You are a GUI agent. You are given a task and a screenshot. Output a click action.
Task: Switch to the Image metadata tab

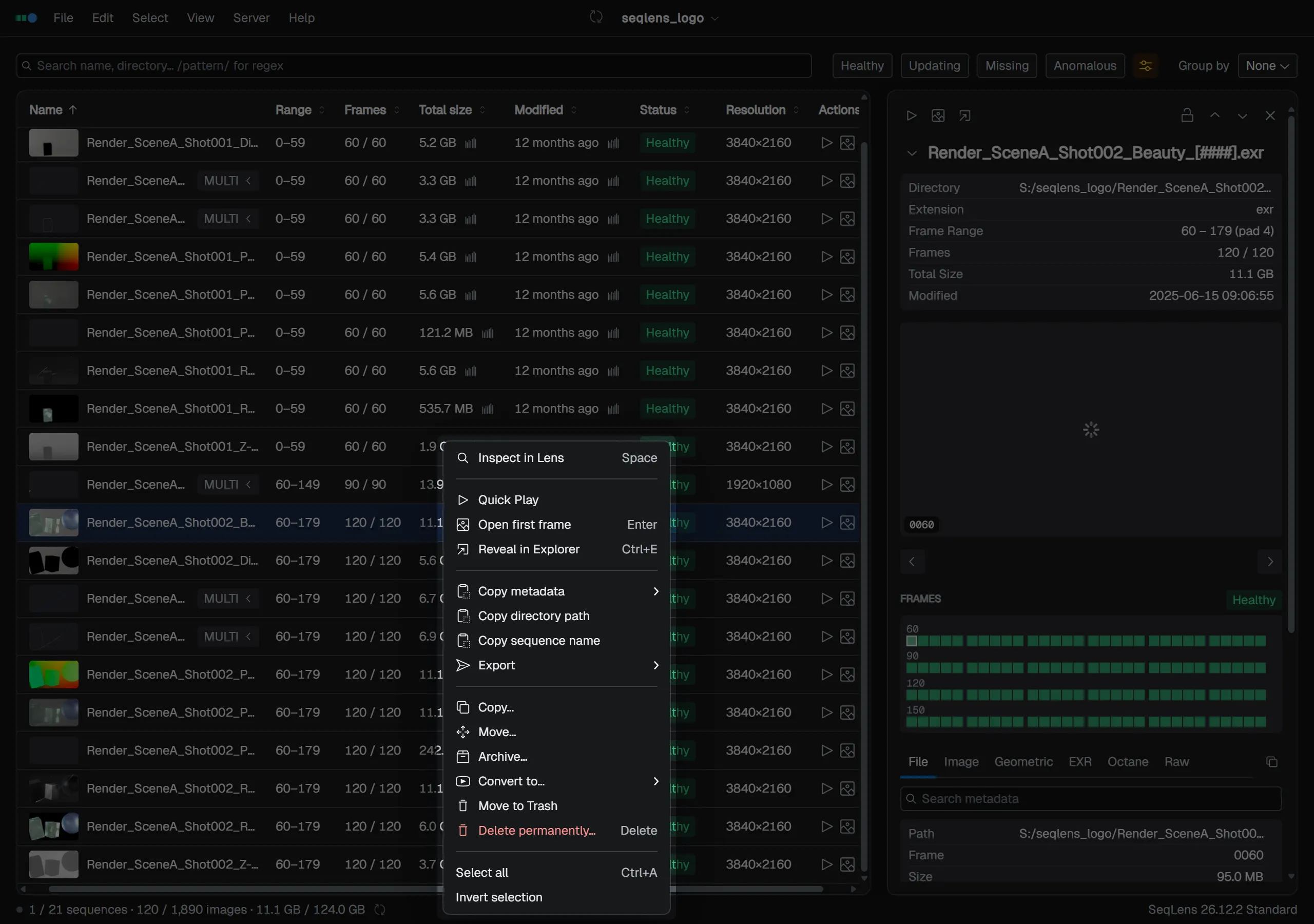pyautogui.click(x=961, y=762)
